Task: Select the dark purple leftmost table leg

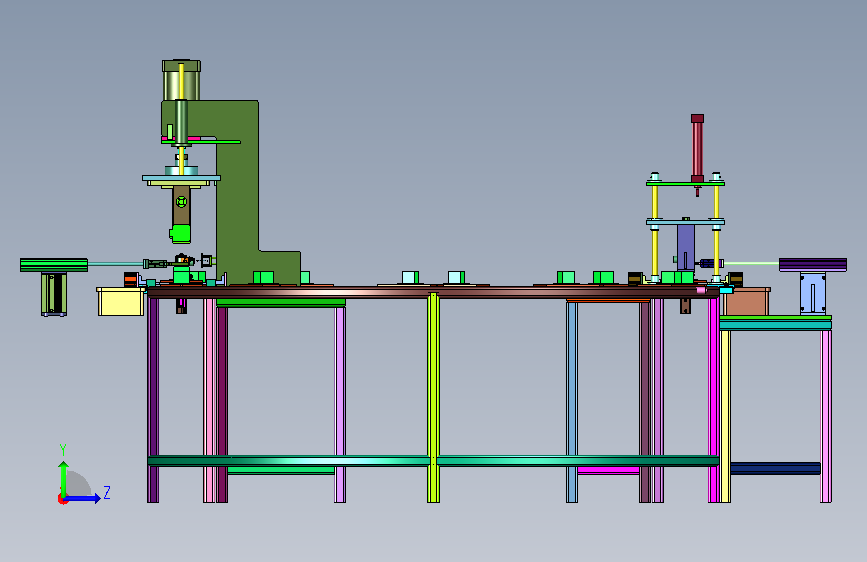Action: click(x=153, y=400)
